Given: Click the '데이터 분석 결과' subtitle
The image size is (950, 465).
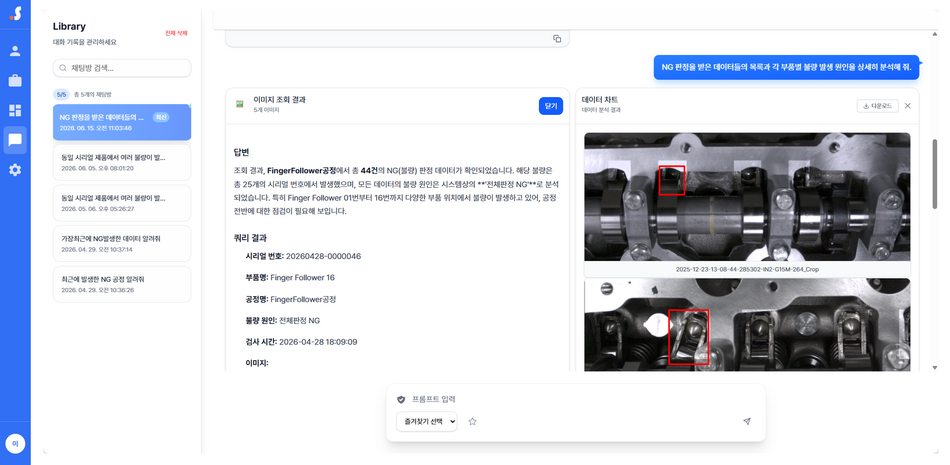Looking at the screenshot, I should (x=601, y=110).
